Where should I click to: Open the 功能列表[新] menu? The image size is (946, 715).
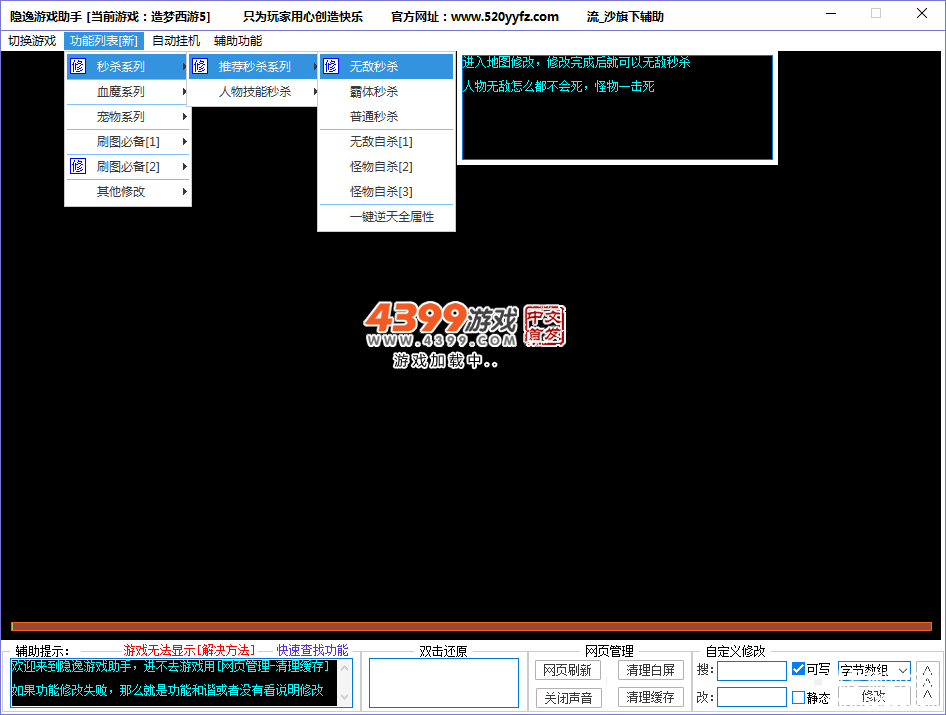point(104,40)
